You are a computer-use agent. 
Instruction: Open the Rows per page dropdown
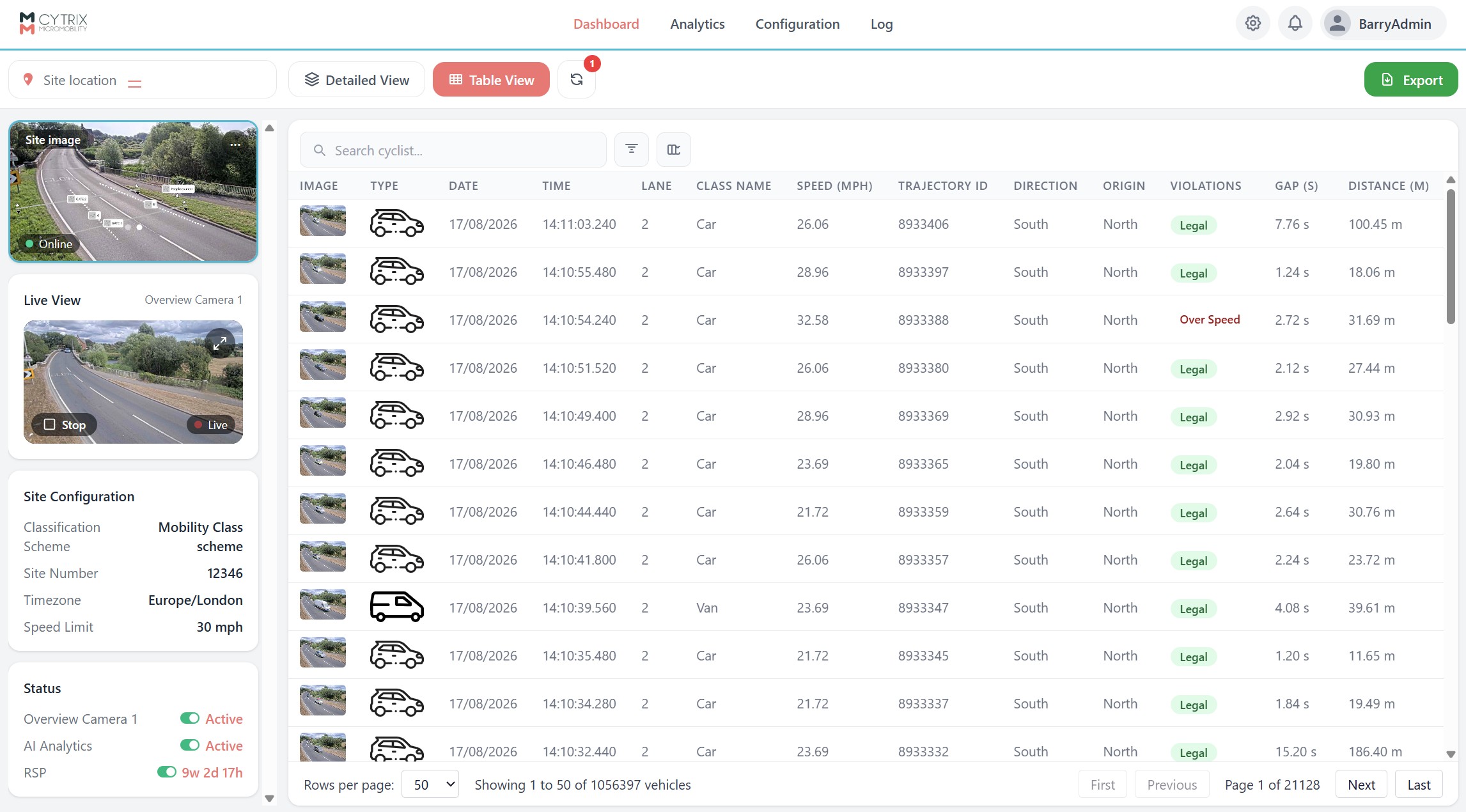pyautogui.click(x=431, y=785)
